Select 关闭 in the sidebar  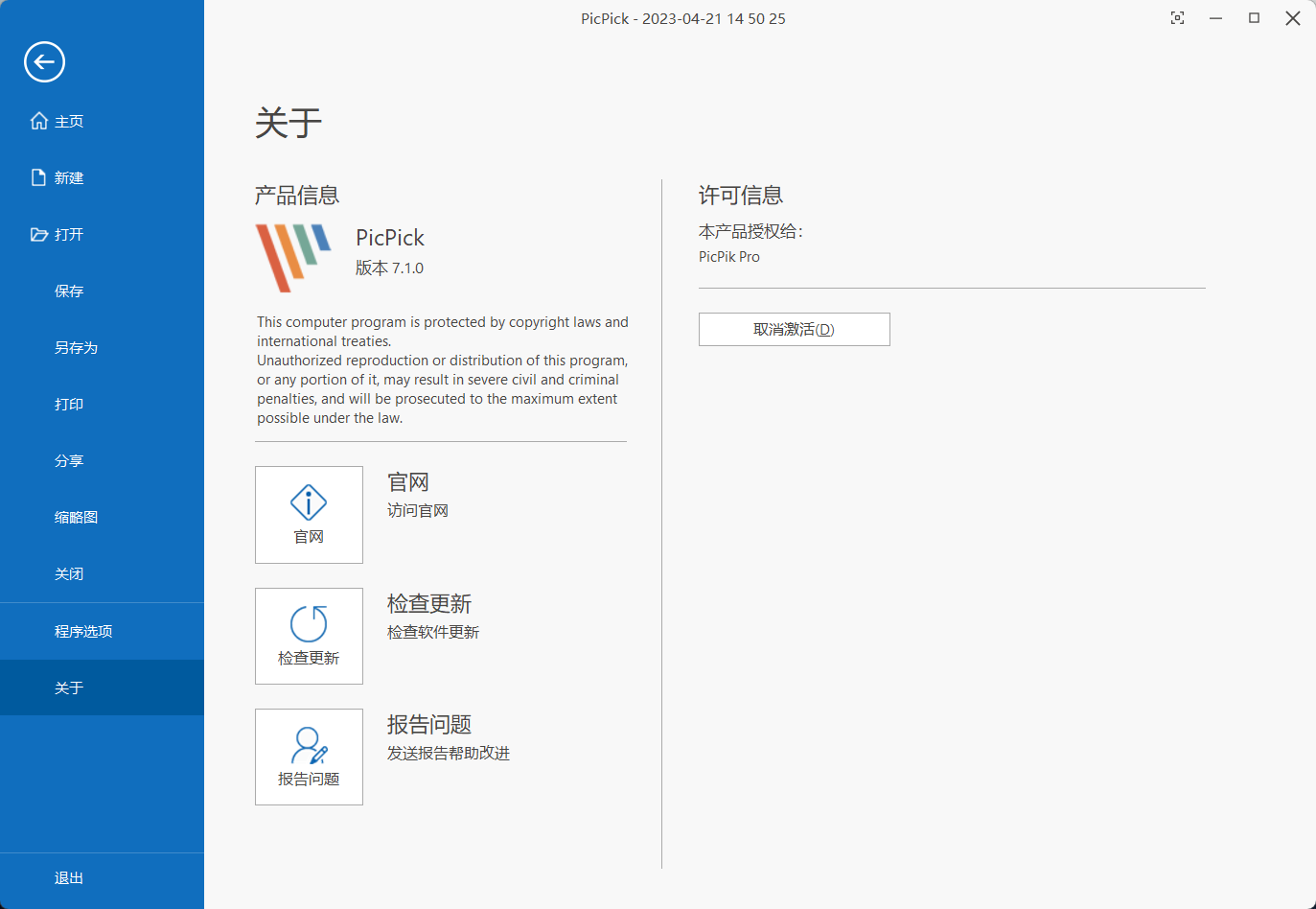click(x=102, y=573)
